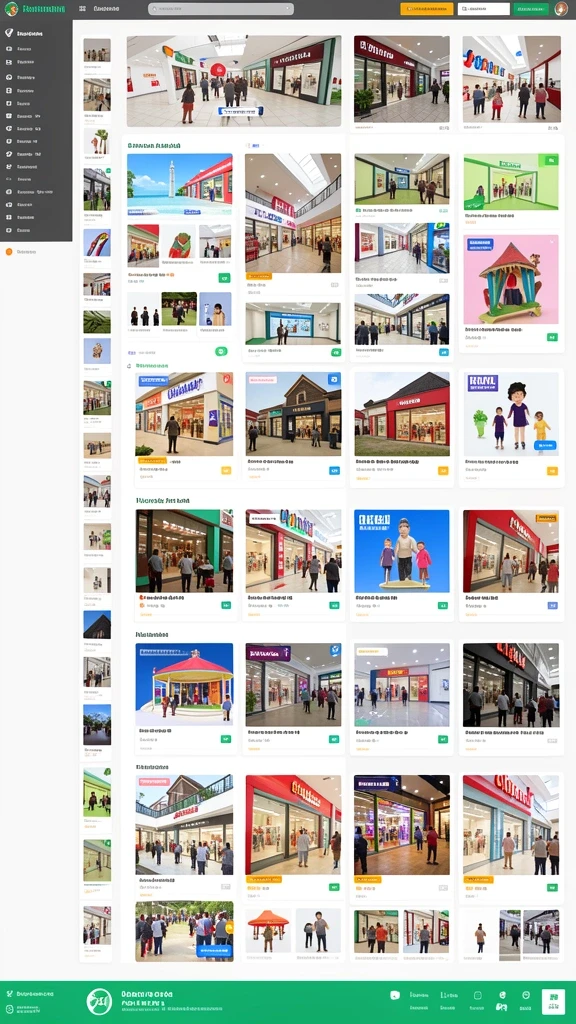Click the green button under lighthouse card
Image resolution: width=576 pixels, height=1024 pixels.
pos(224,278)
